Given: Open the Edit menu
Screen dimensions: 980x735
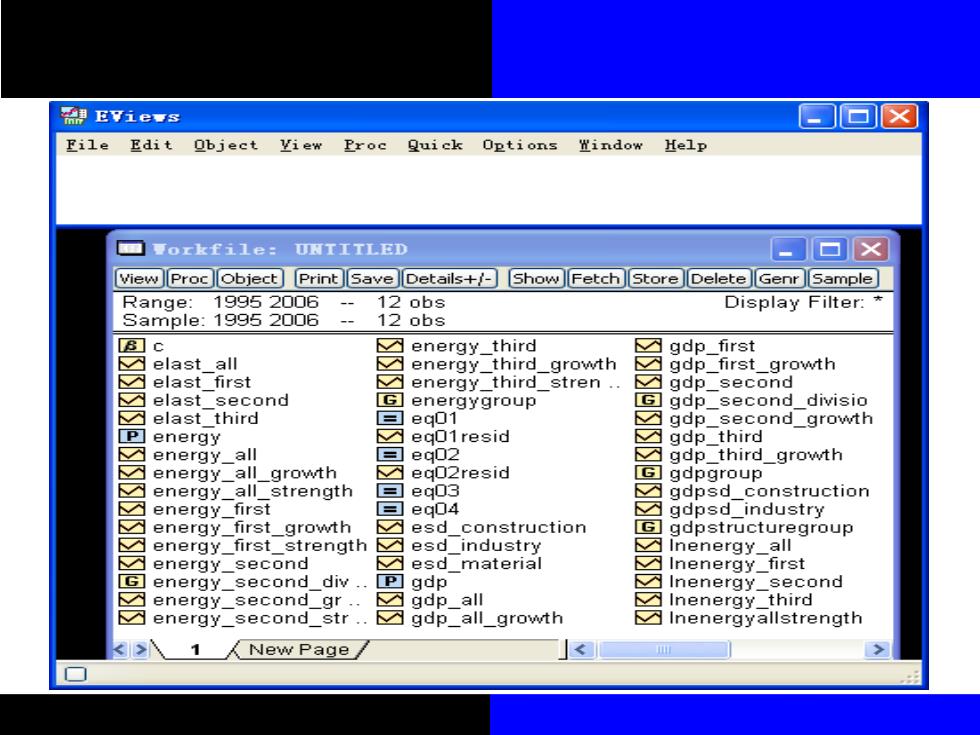Looking at the screenshot, I should point(151,145).
